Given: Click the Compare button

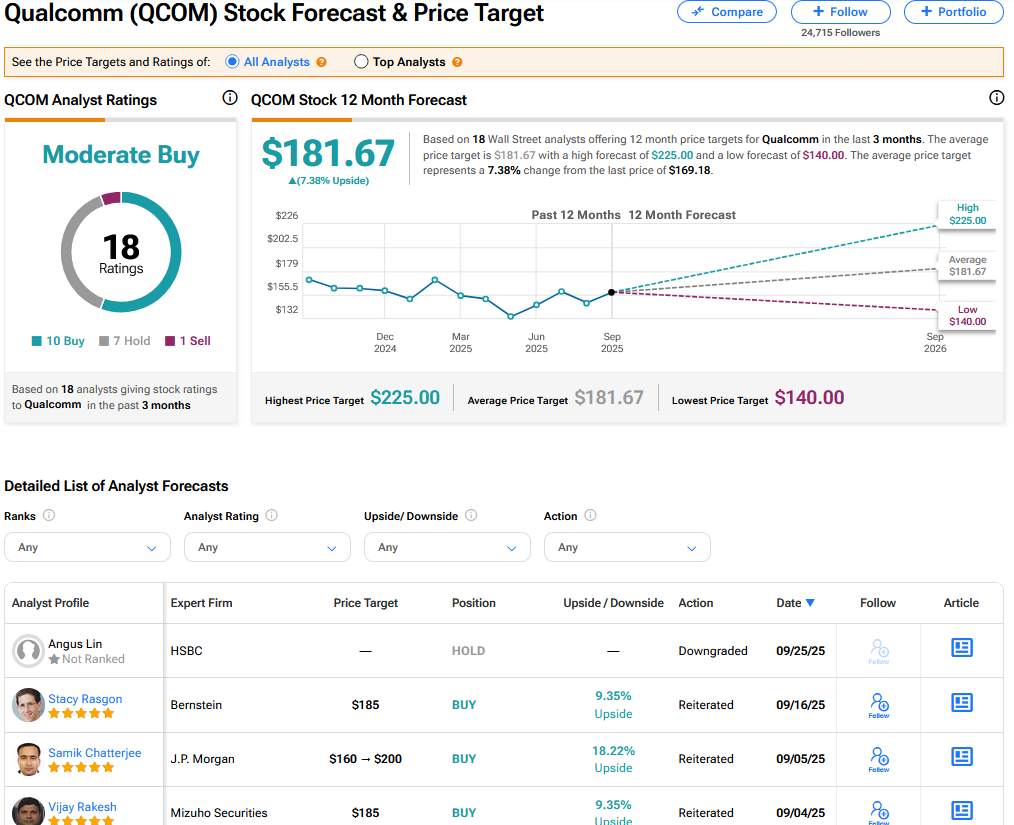Looking at the screenshot, I should (726, 12).
